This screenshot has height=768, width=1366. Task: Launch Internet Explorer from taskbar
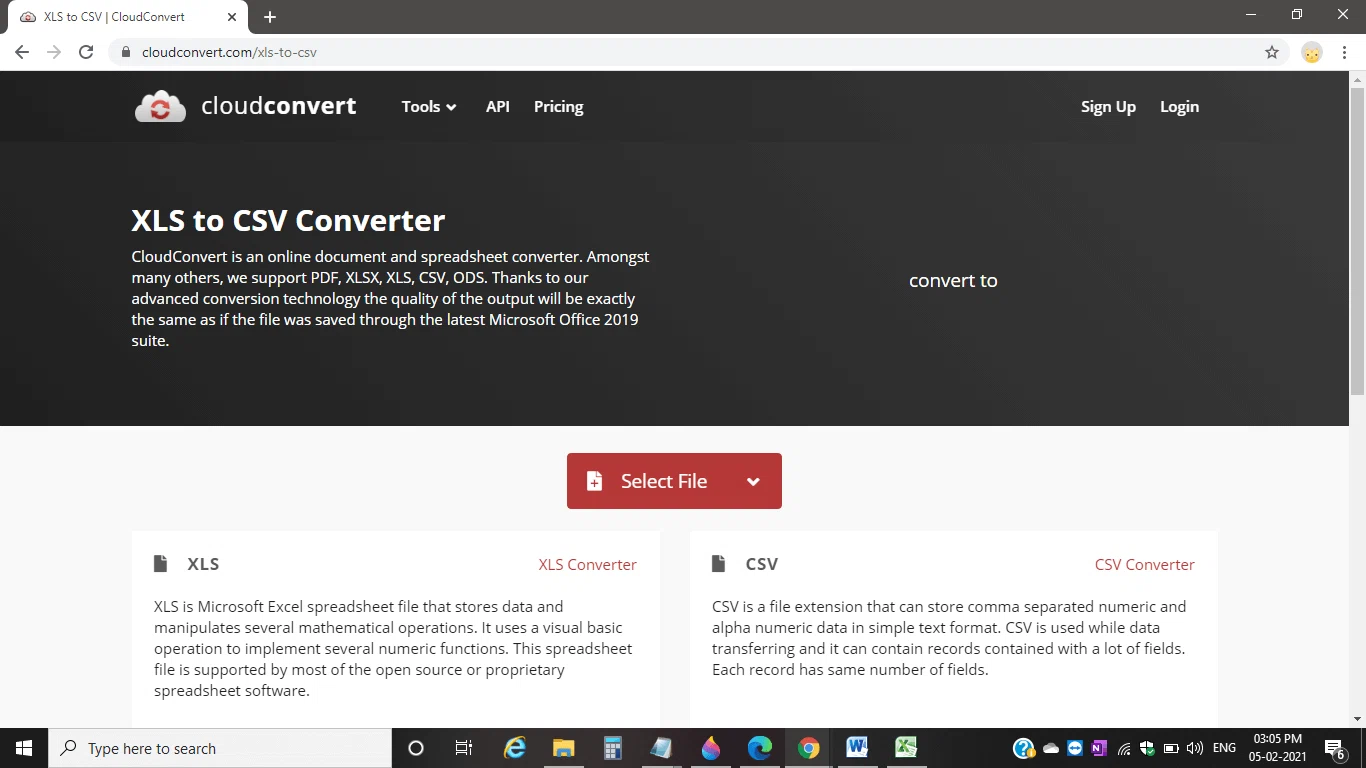click(515, 748)
